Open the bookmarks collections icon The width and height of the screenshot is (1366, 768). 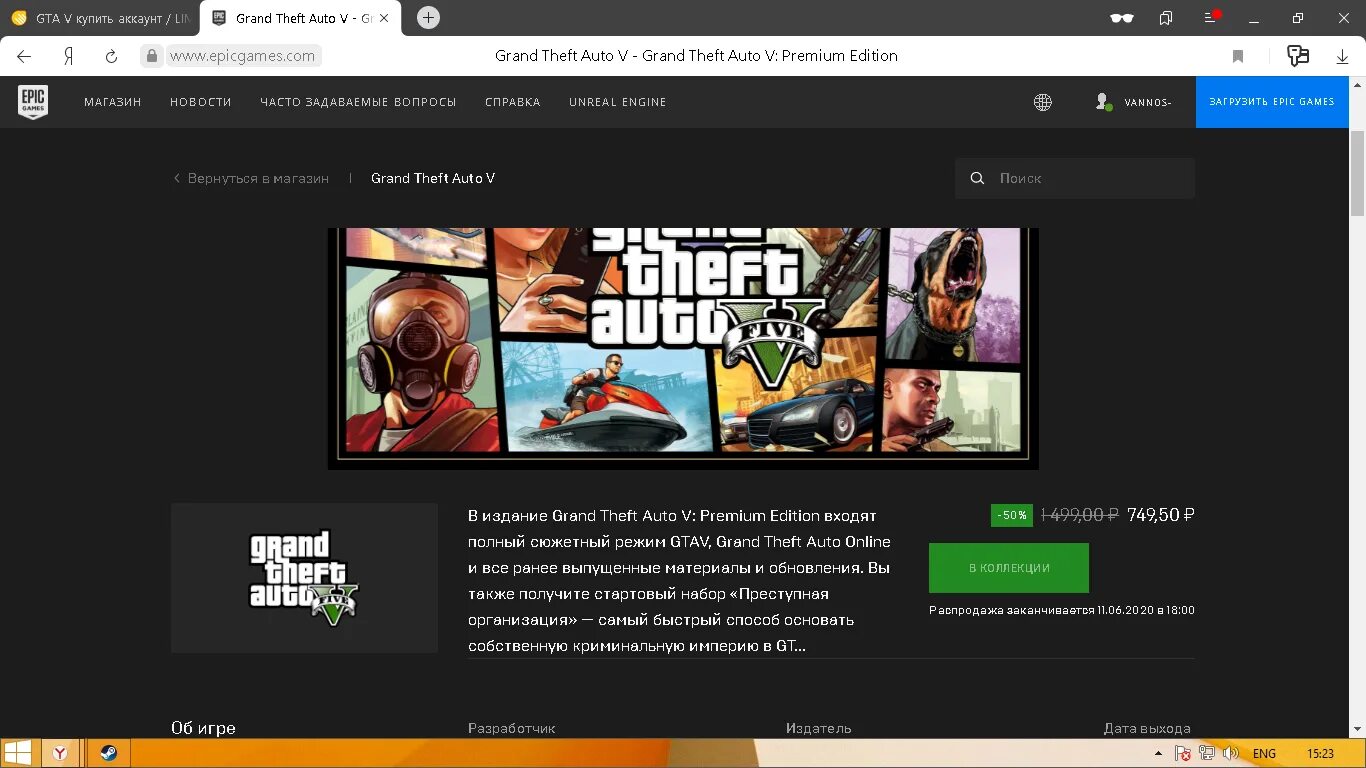point(1166,18)
